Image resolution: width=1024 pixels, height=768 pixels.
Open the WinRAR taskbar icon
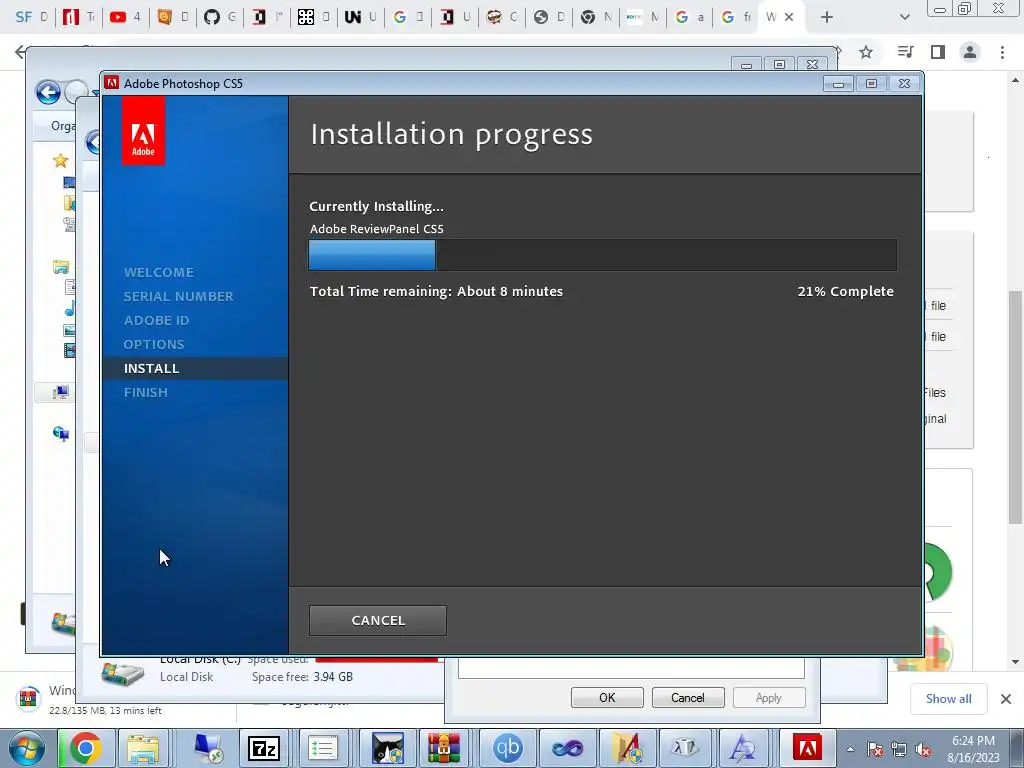[x=444, y=748]
